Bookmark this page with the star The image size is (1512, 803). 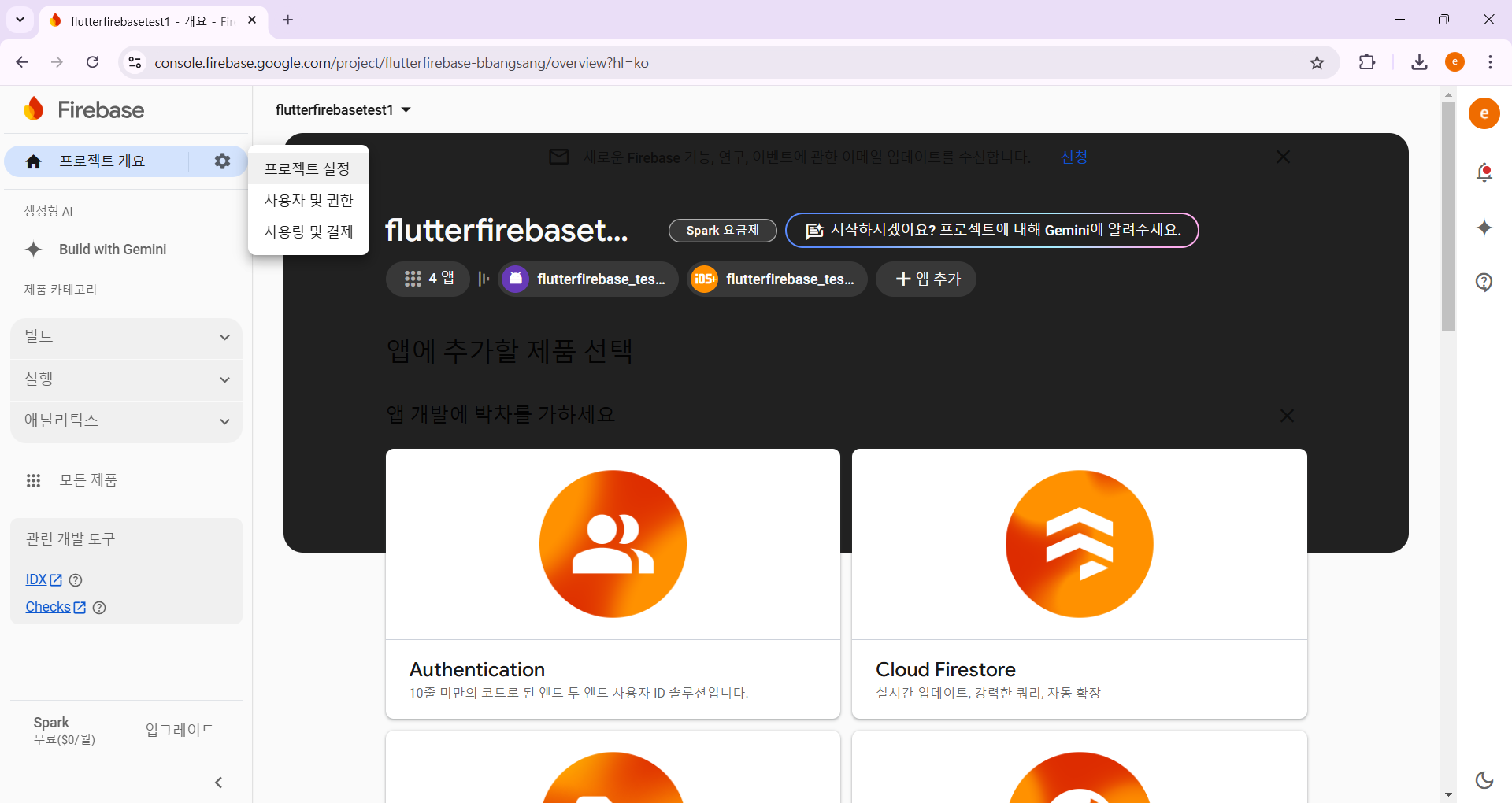[x=1317, y=62]
